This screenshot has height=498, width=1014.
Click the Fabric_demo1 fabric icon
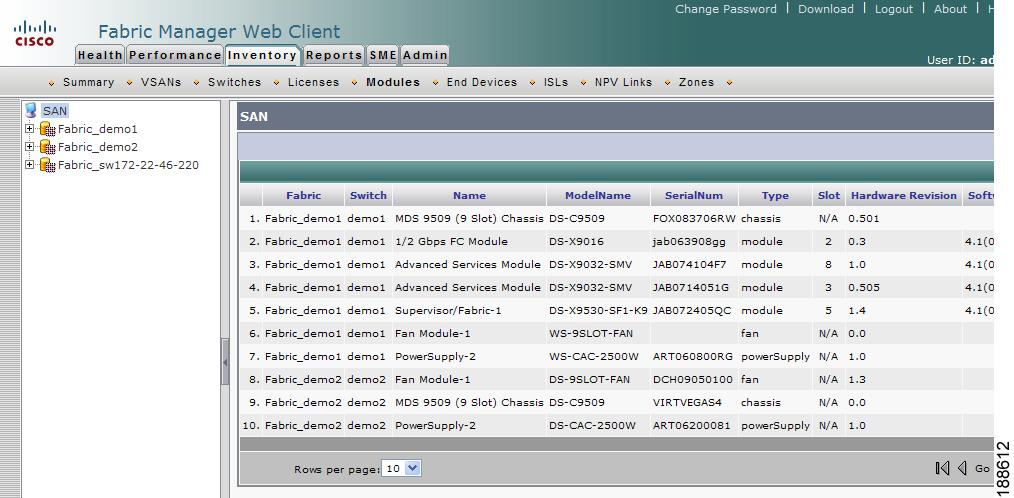(x=47, y=129)
